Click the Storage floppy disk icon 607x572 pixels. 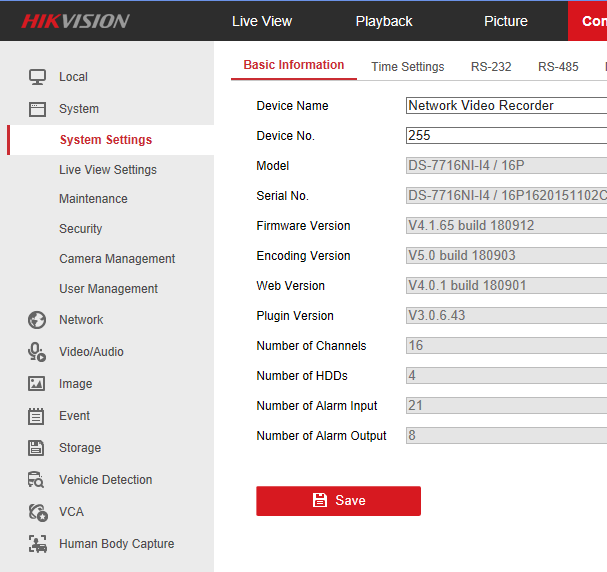(x=37, y=448)
